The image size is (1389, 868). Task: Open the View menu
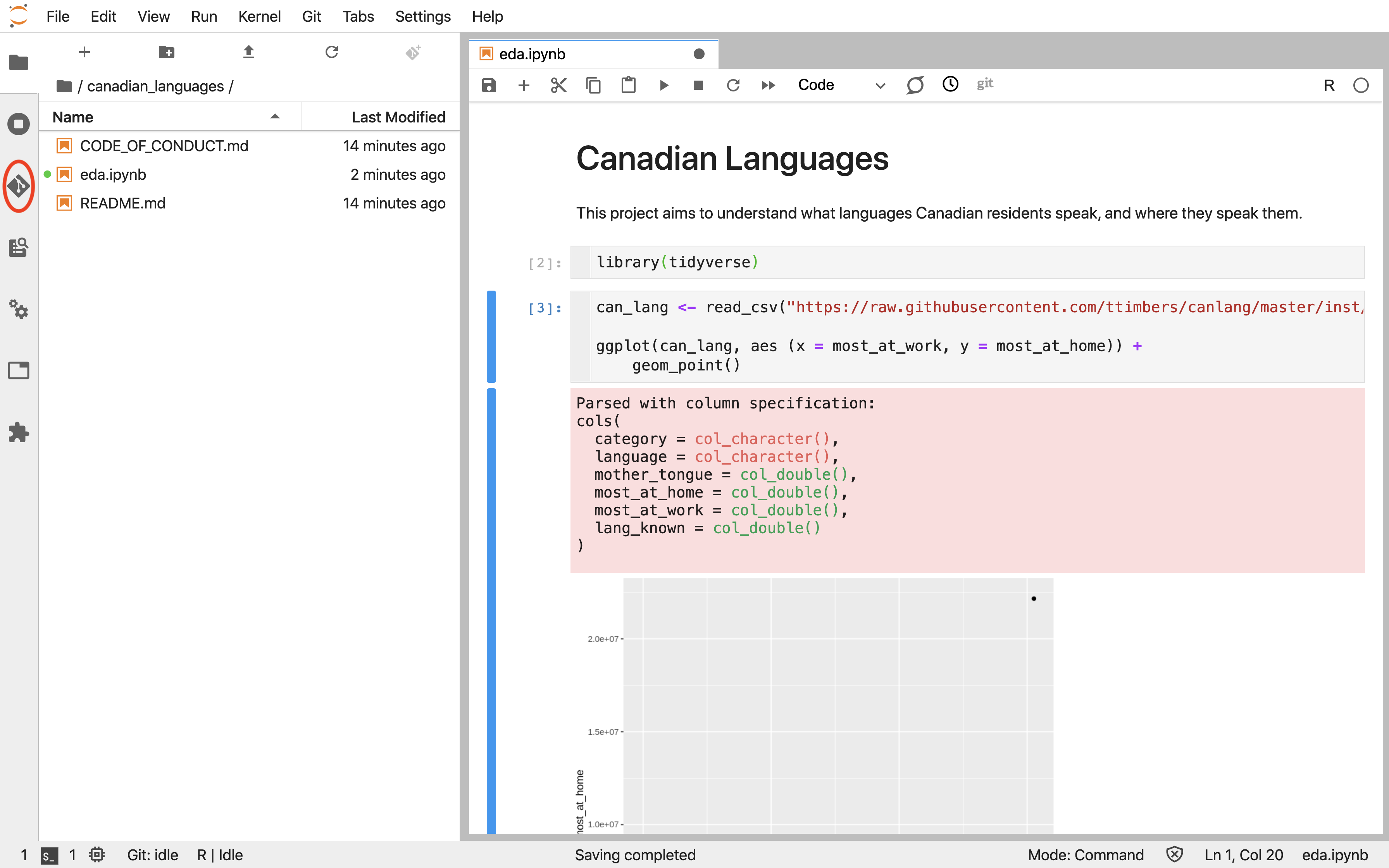coord(153,17)
